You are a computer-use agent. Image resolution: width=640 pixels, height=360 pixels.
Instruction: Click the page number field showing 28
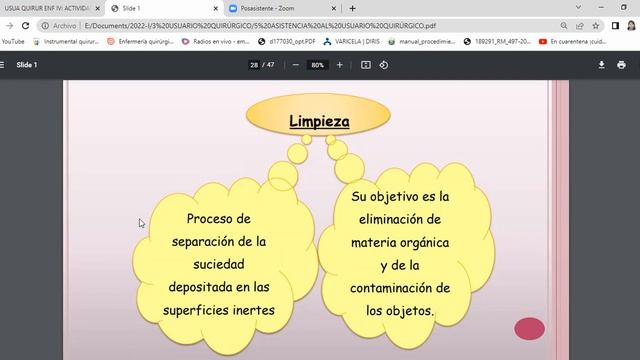click(254, 65)
